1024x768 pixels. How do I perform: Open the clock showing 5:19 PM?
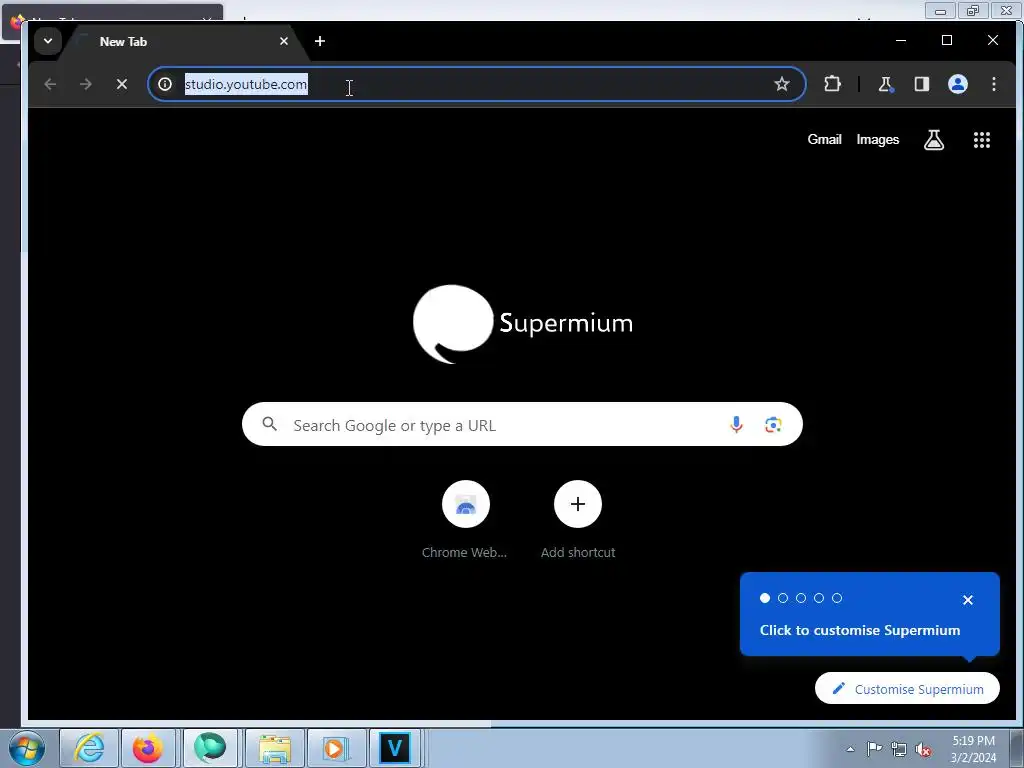tap(973, 749)
